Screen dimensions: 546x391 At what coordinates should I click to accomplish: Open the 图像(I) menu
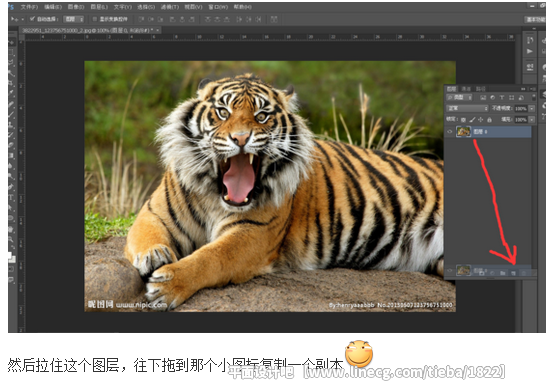coord(76,7)
